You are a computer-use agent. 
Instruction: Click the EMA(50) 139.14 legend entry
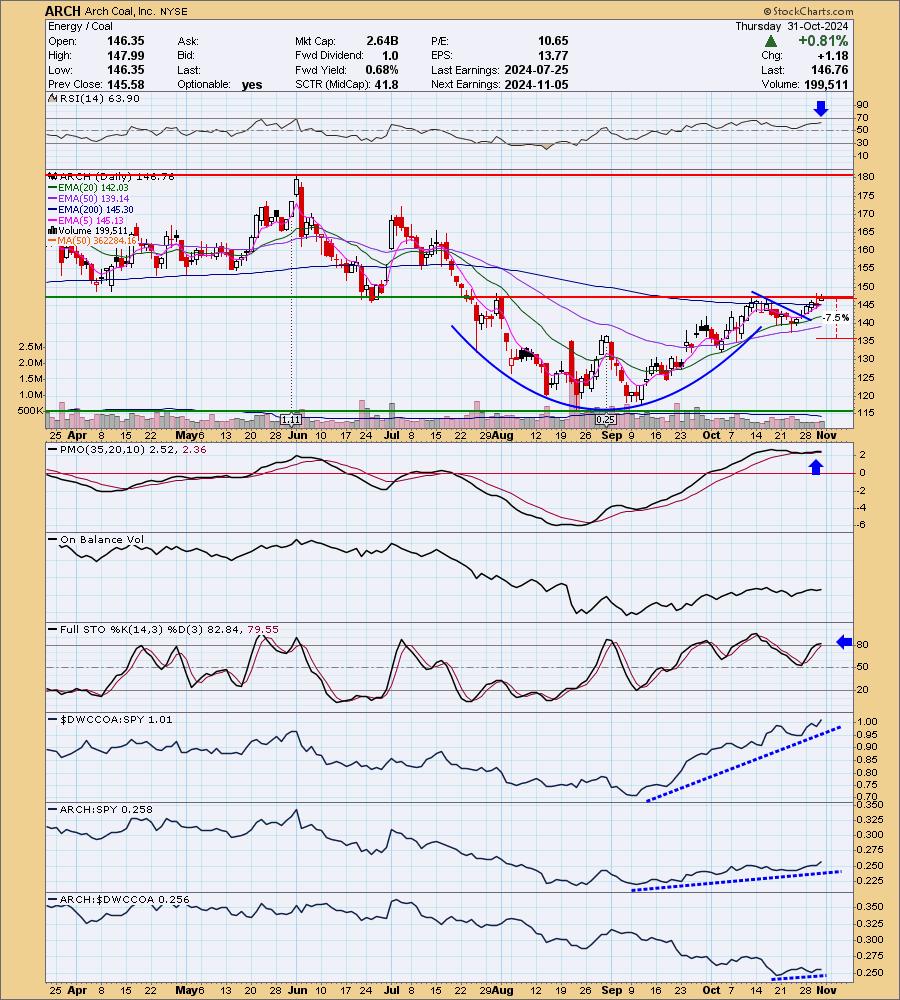tap(93, 198)
